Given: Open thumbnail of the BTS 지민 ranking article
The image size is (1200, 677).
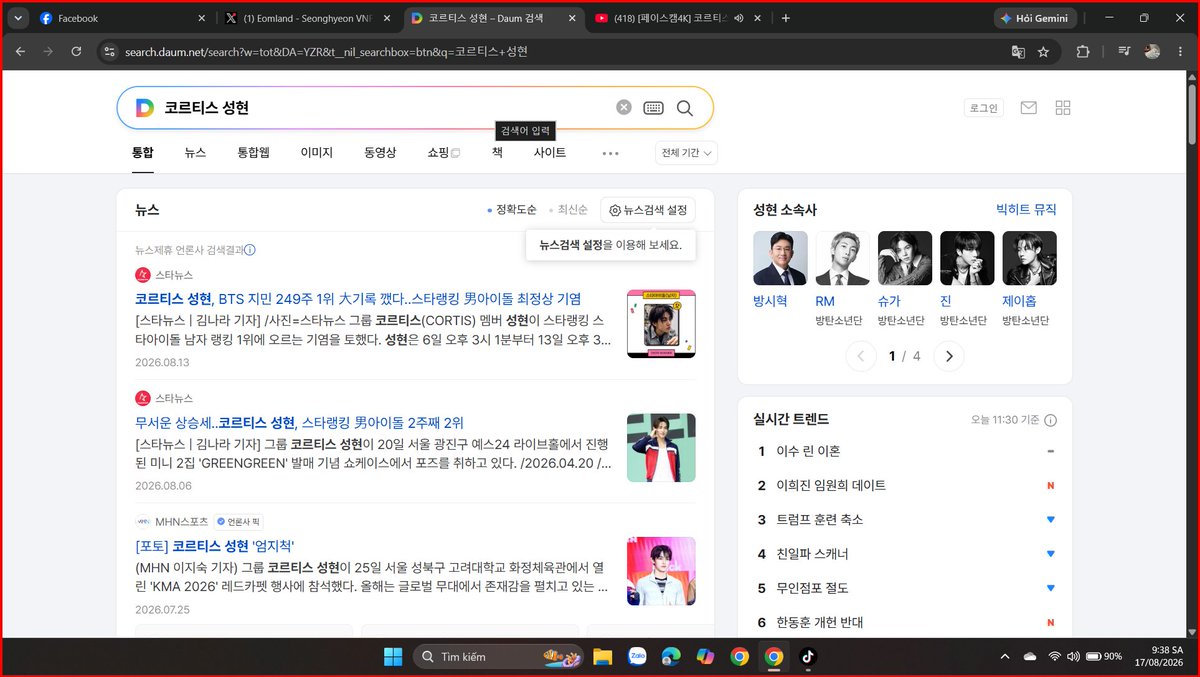Looking at the screenshot, I should 661,324.
